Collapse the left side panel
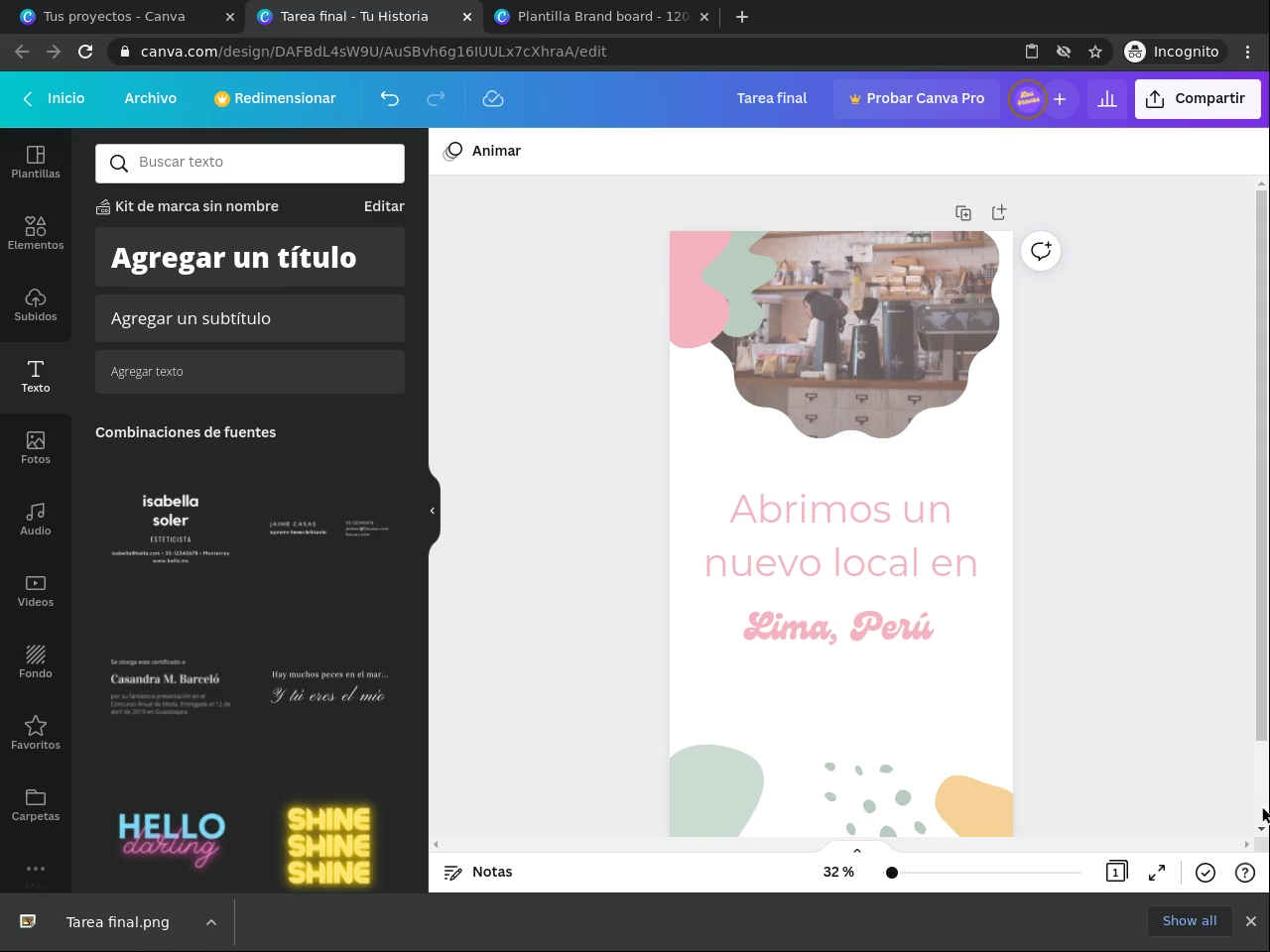1270x952 pixels. [433, 511]
